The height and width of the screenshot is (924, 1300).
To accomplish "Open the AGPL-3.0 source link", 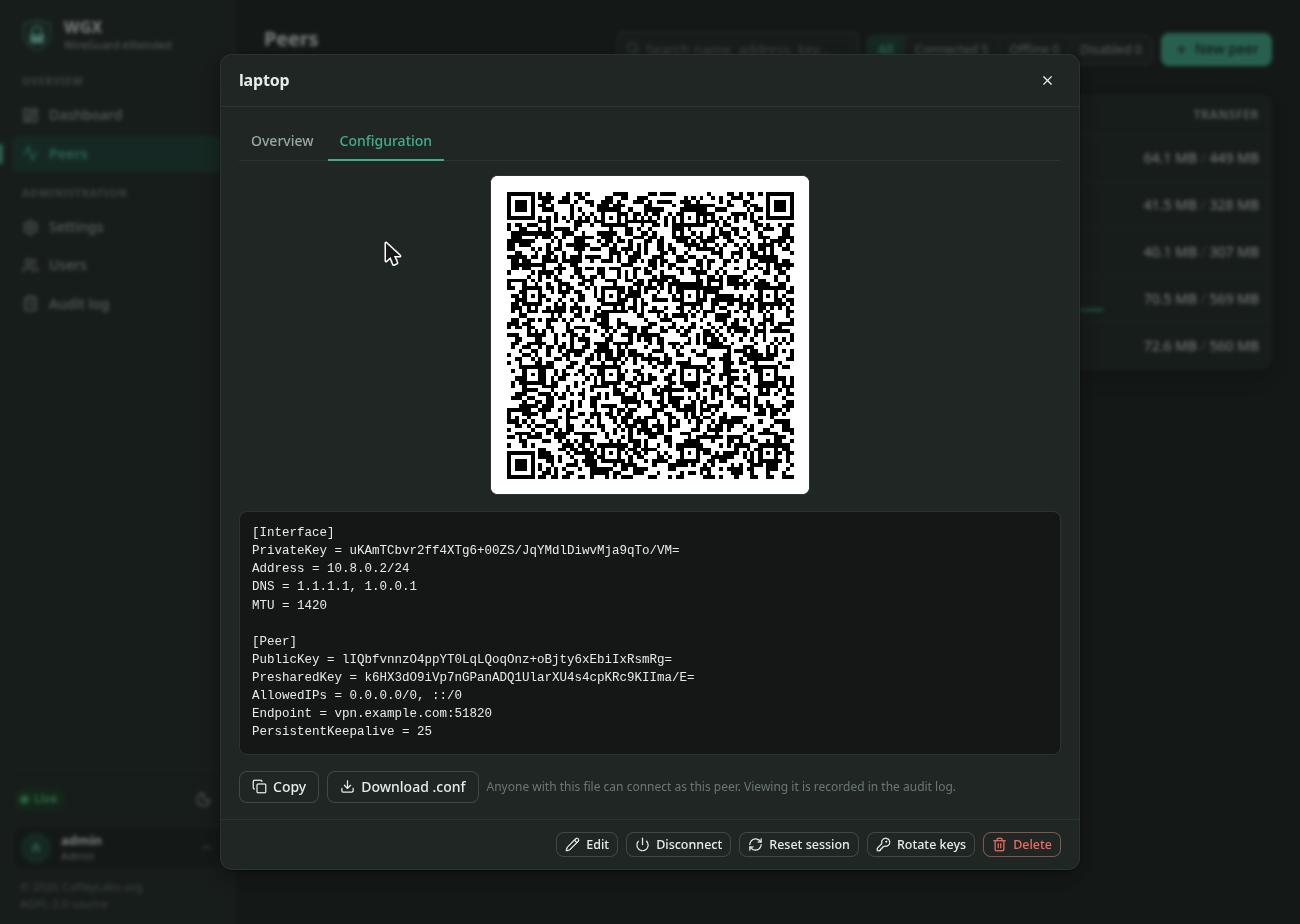I will [64, 904].
